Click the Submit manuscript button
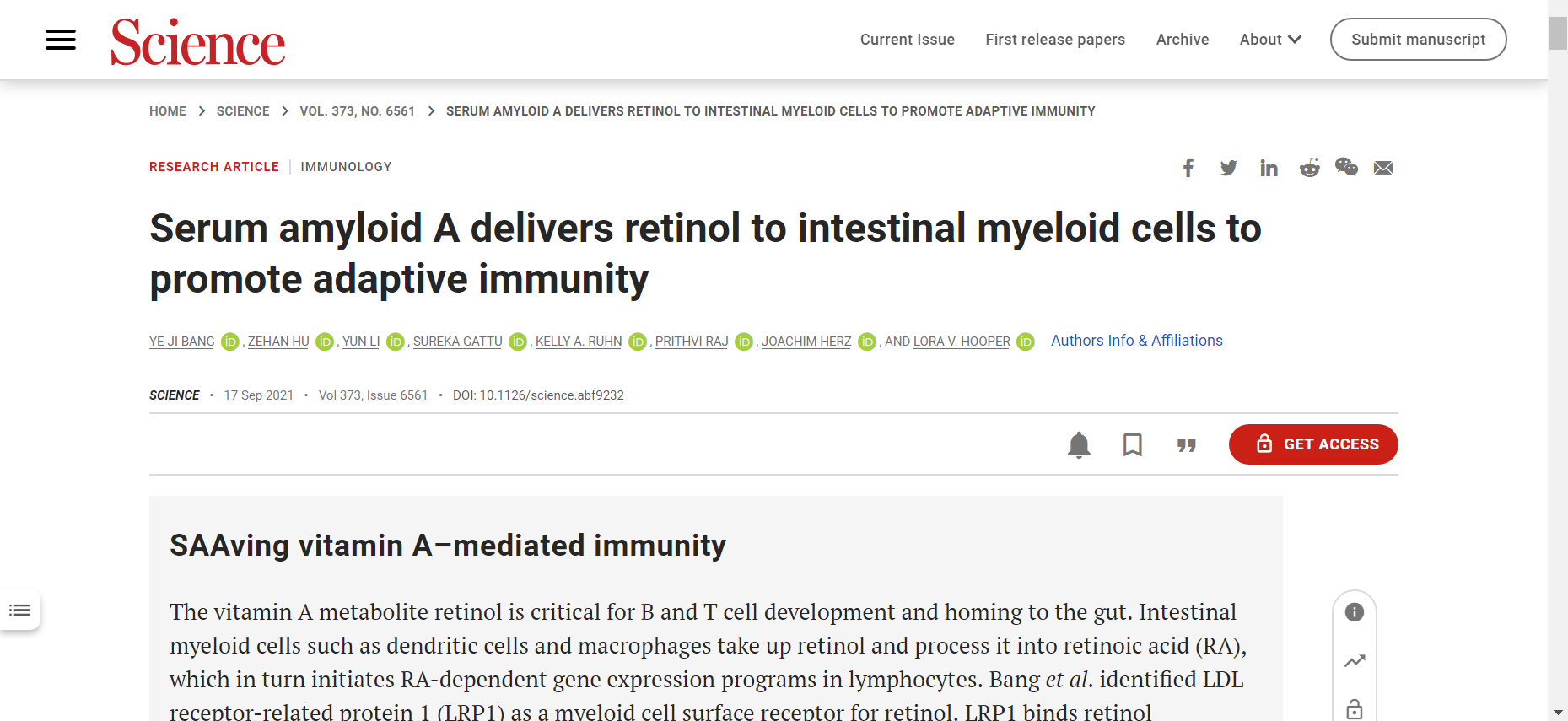The image size is (1568, 721). point(1418,40)
